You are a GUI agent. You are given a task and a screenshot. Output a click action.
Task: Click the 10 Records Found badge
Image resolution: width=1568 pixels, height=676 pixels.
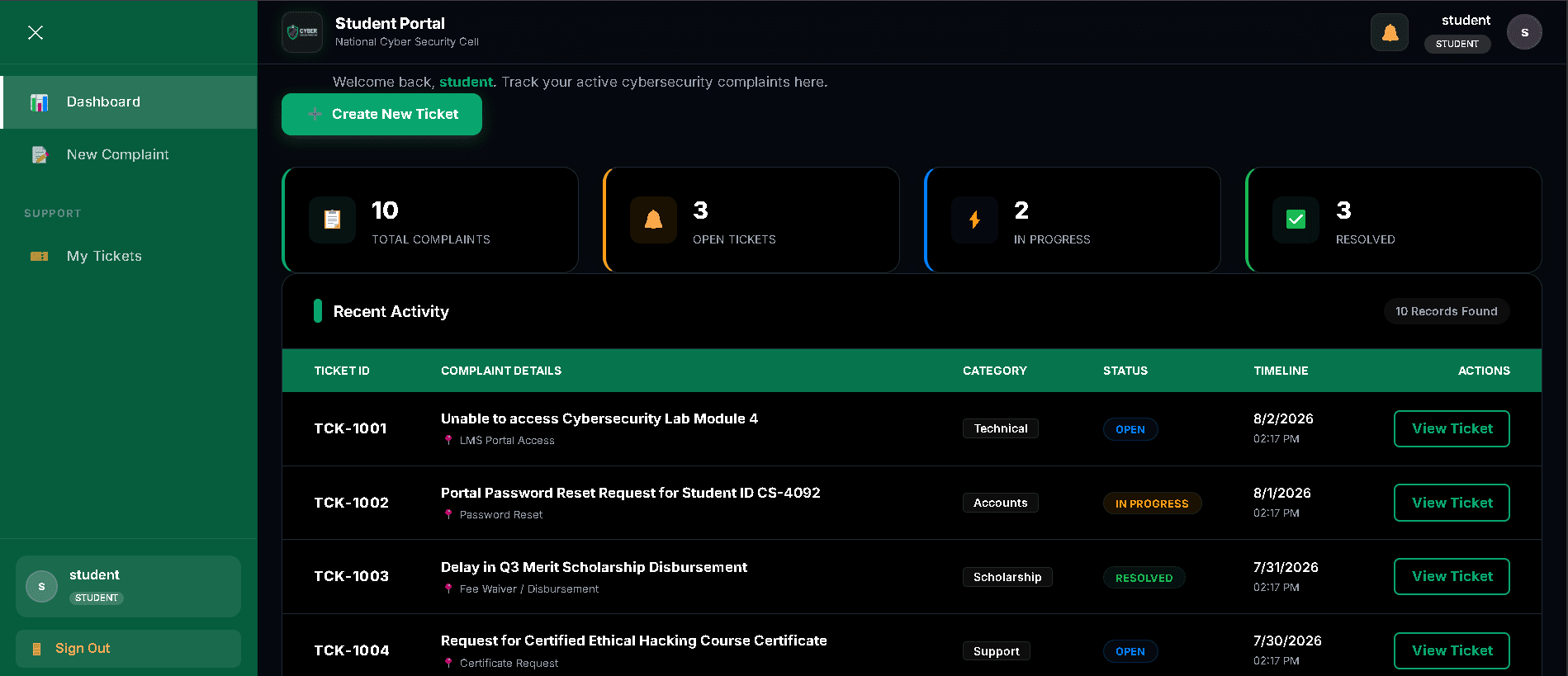click(1447, 311)
